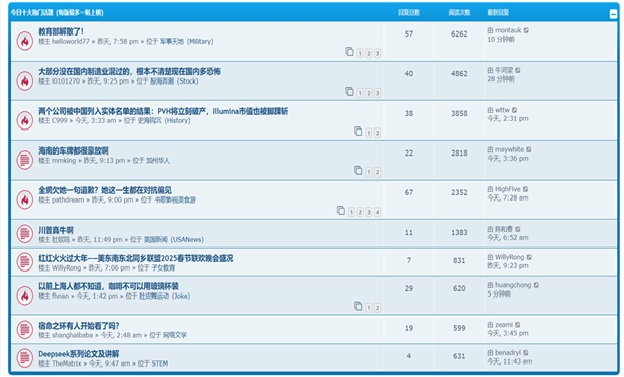This screenshot has height=377, width=624.
Task: Go to page 2 of PVH topic
Action: tap(377, 133)
